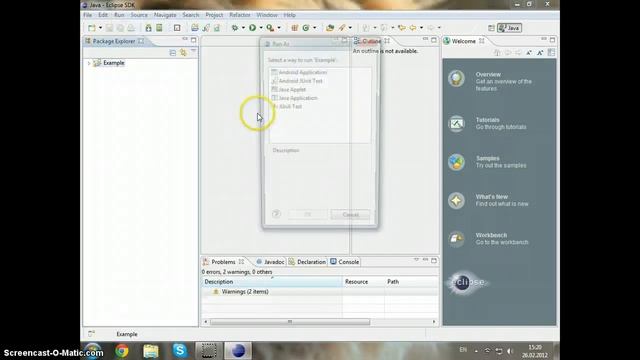This screenshot has width=640, height=360.
Task: Click the enlarge font size icon in Welcome
Action: 540,53
